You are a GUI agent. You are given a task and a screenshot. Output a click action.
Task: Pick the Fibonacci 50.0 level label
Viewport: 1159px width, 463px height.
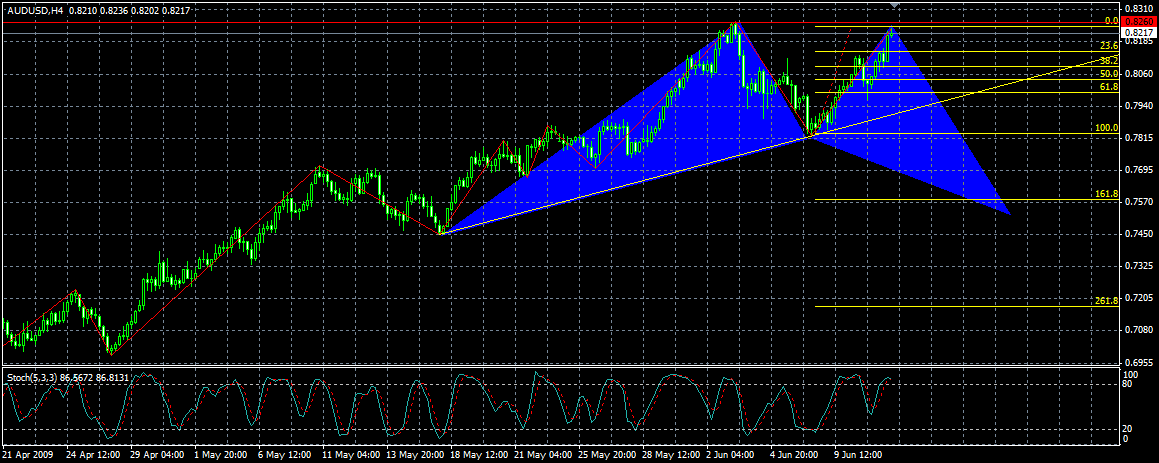(x=1108, y=74)
